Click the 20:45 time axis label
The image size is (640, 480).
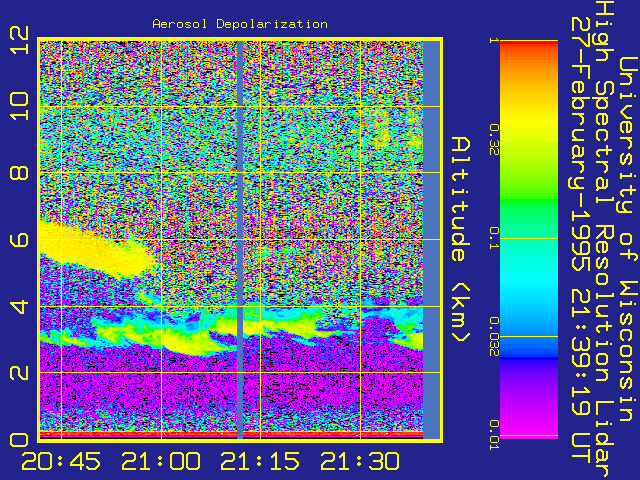tap(61, 461)
